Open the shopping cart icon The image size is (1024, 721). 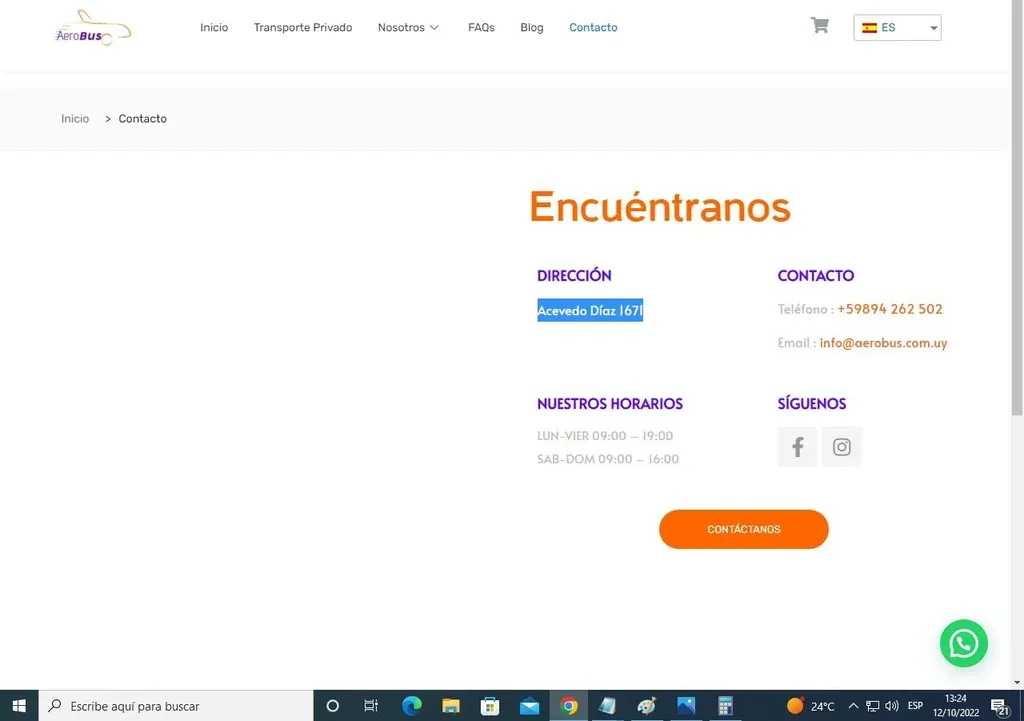[x=819, y=27]
